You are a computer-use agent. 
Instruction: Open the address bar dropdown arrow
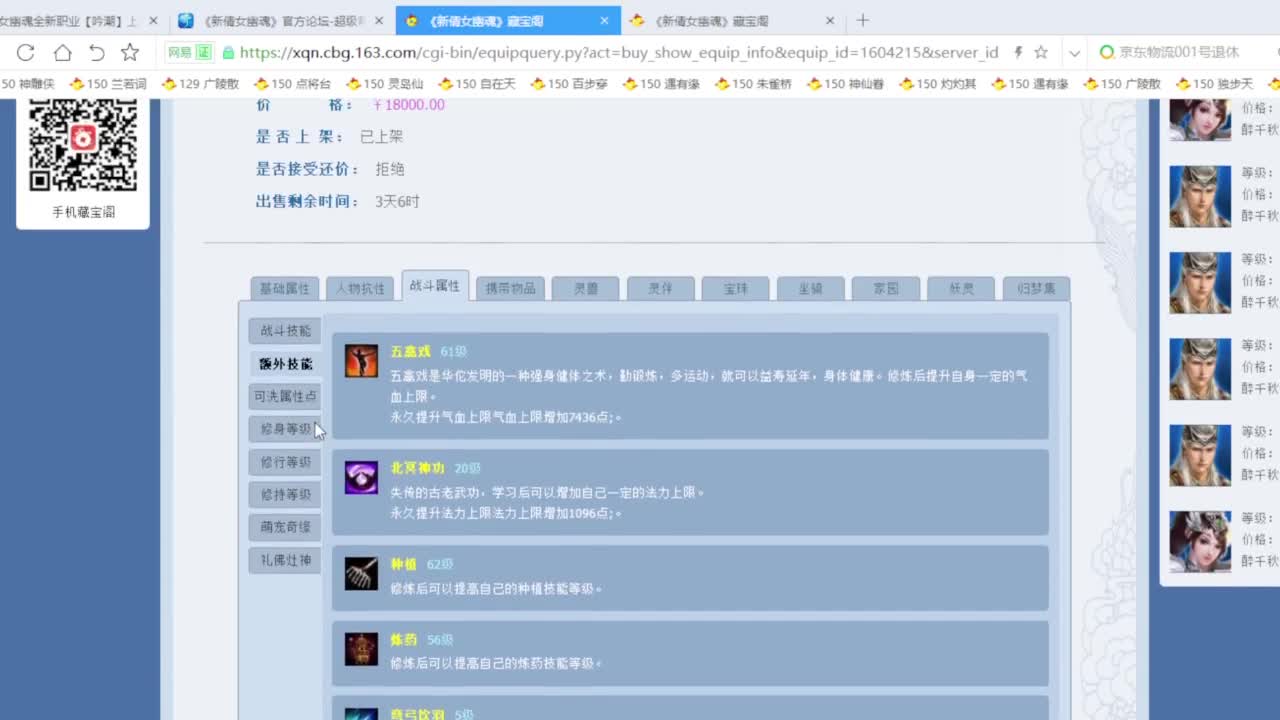[x=1073, y=51]
